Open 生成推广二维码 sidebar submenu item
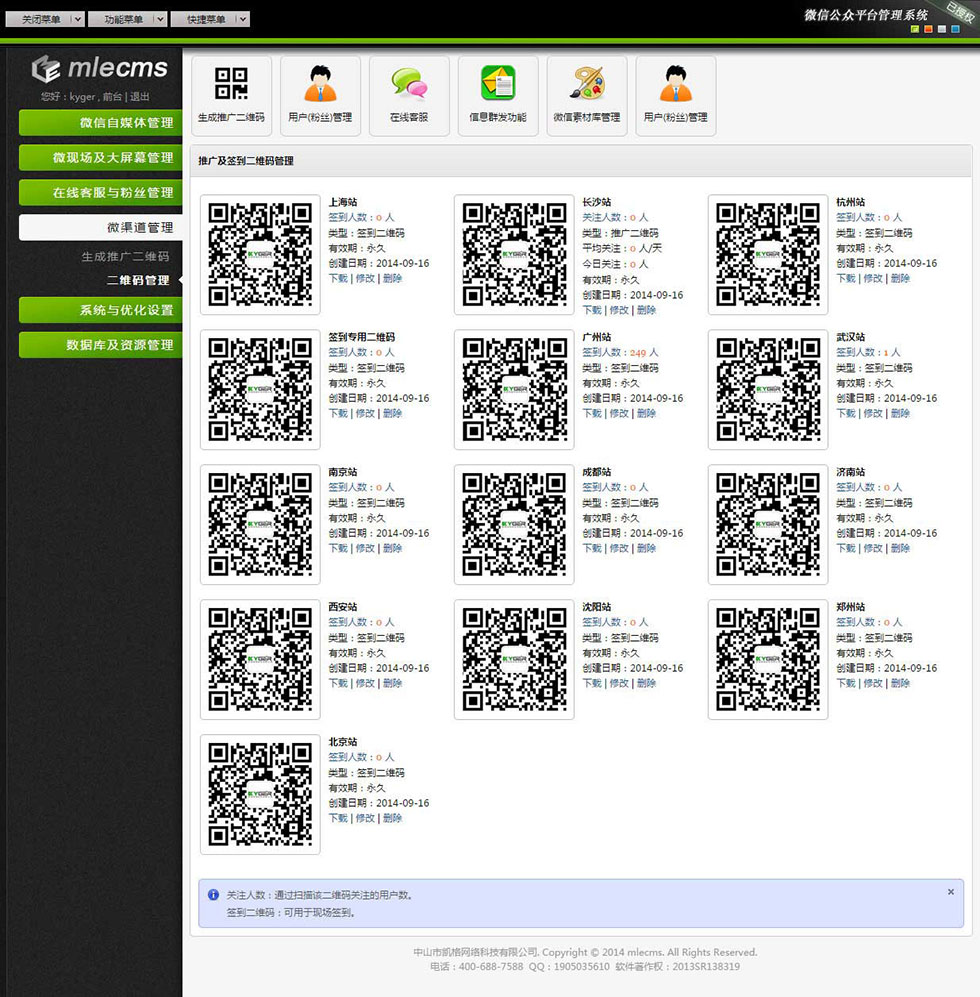Viewport: 980px width, 997px height. coord(125,256)
